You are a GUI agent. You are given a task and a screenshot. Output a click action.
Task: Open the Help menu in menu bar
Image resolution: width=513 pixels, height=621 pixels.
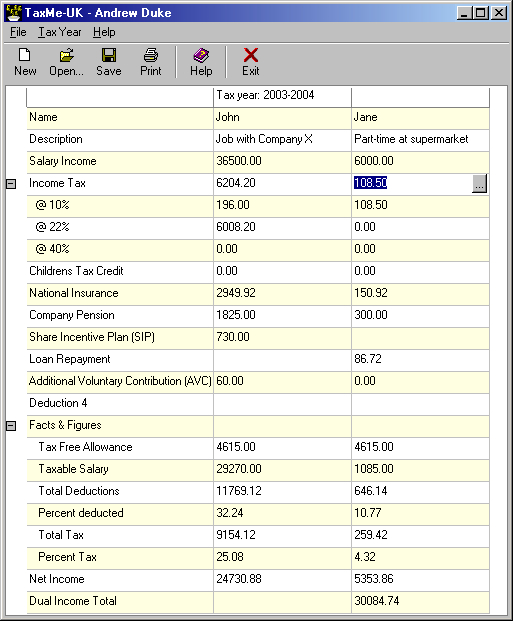pyautogui.click(x=104, y=32)
